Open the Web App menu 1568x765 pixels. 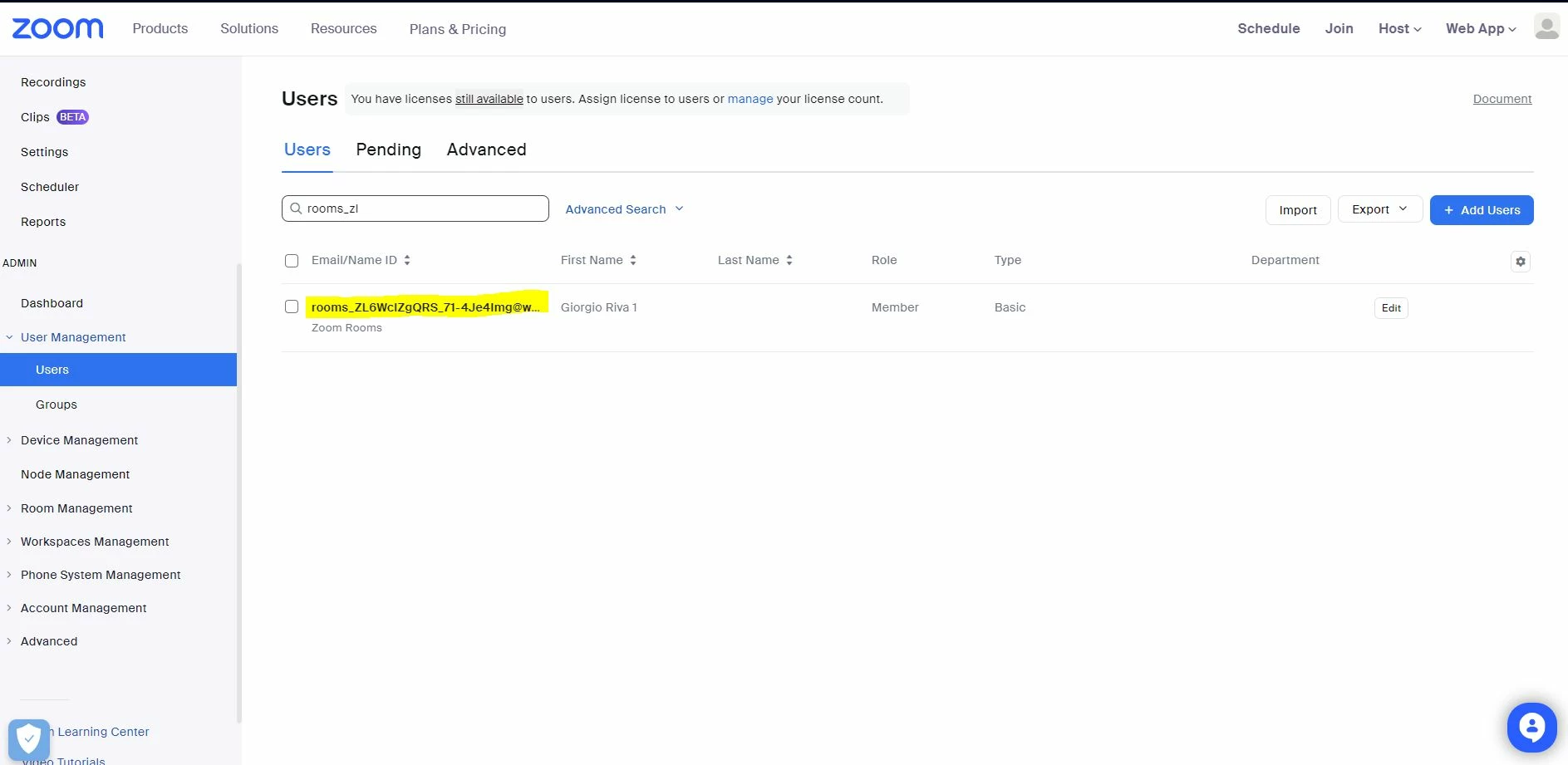1481,28
